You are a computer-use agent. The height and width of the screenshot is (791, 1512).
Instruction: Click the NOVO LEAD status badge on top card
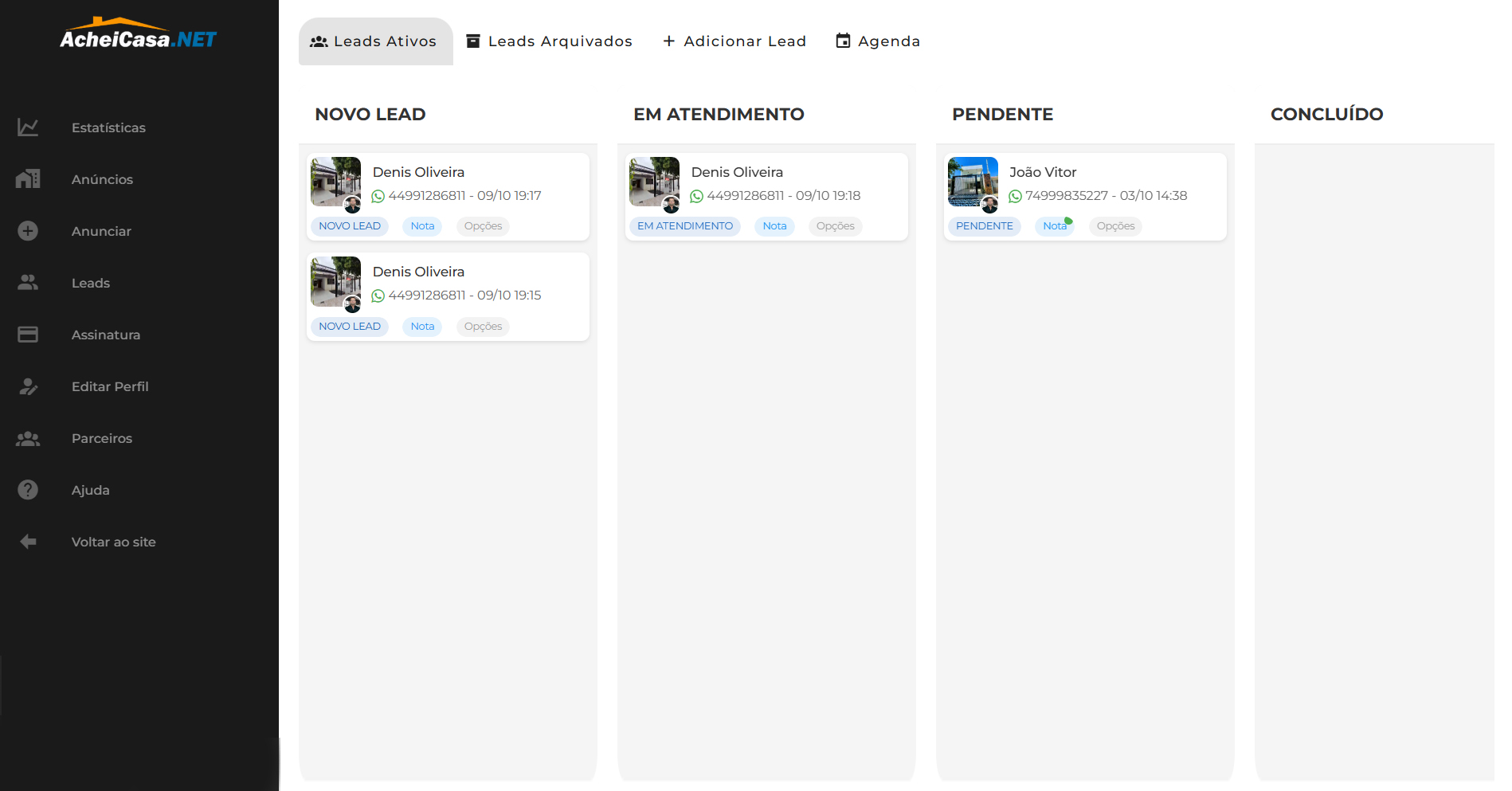point(349,225)
